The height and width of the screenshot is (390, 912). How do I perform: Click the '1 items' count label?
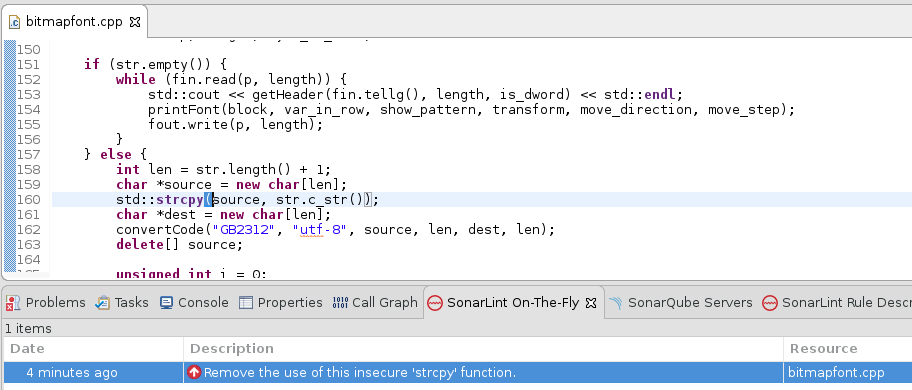point(28,328)
